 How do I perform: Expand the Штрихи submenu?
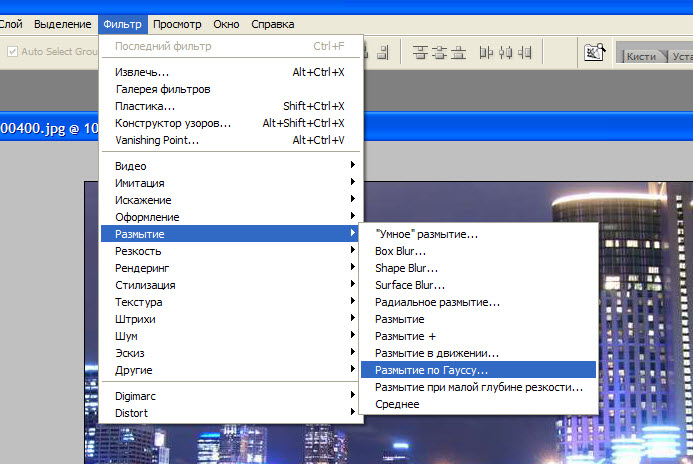[x=230, y=319]
